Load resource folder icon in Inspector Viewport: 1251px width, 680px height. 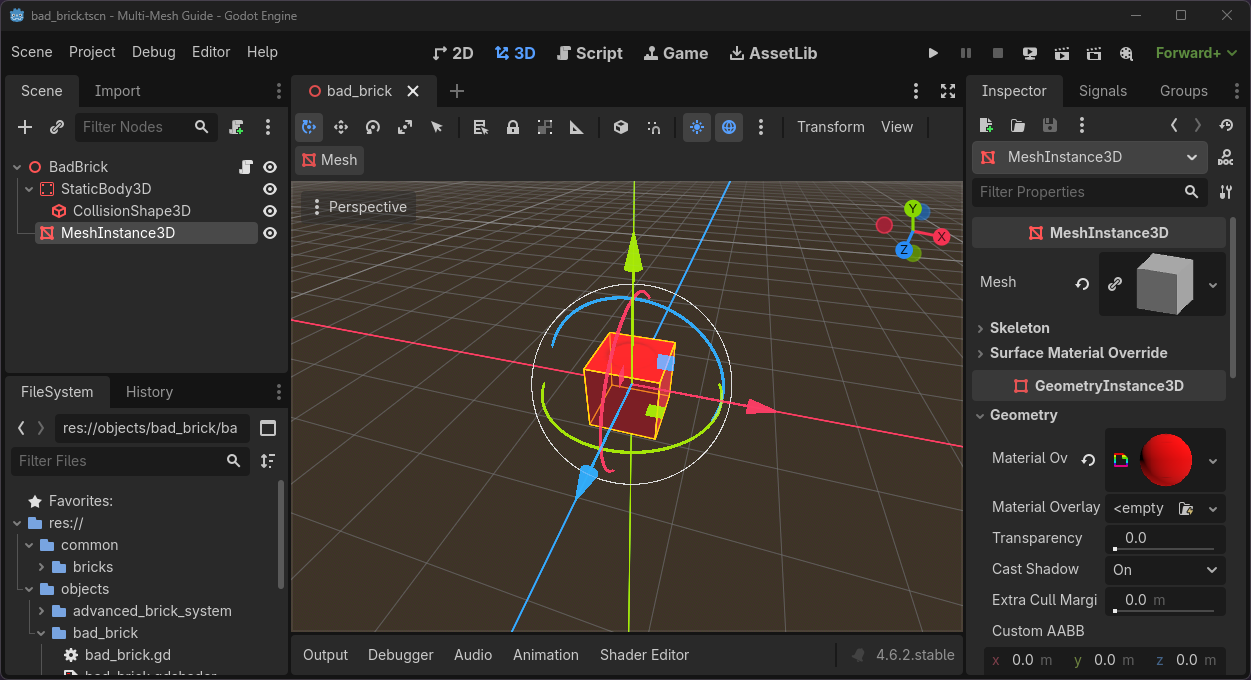click(1018, 125)
